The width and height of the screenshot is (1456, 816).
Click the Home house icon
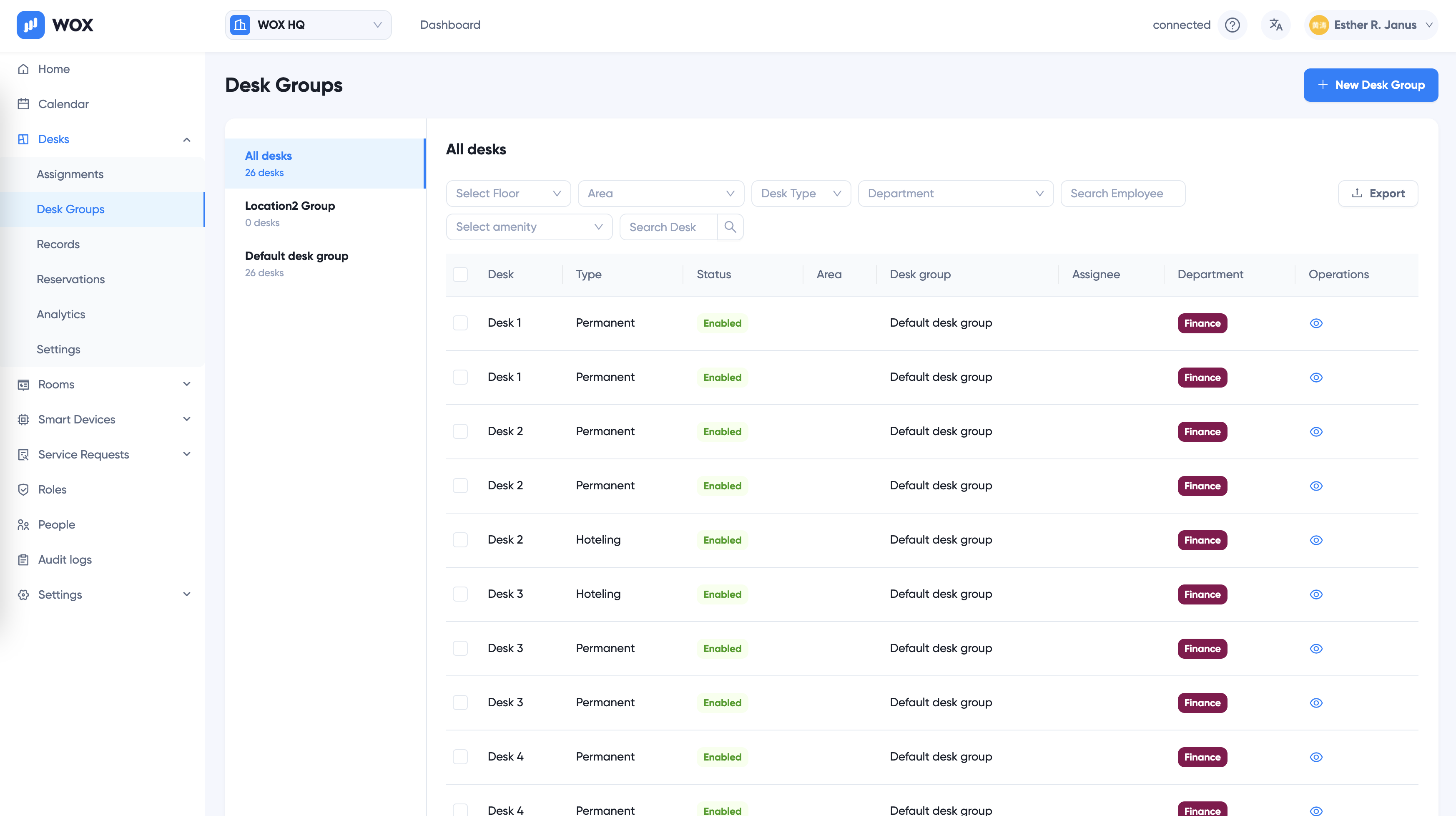tap(23, 69)
